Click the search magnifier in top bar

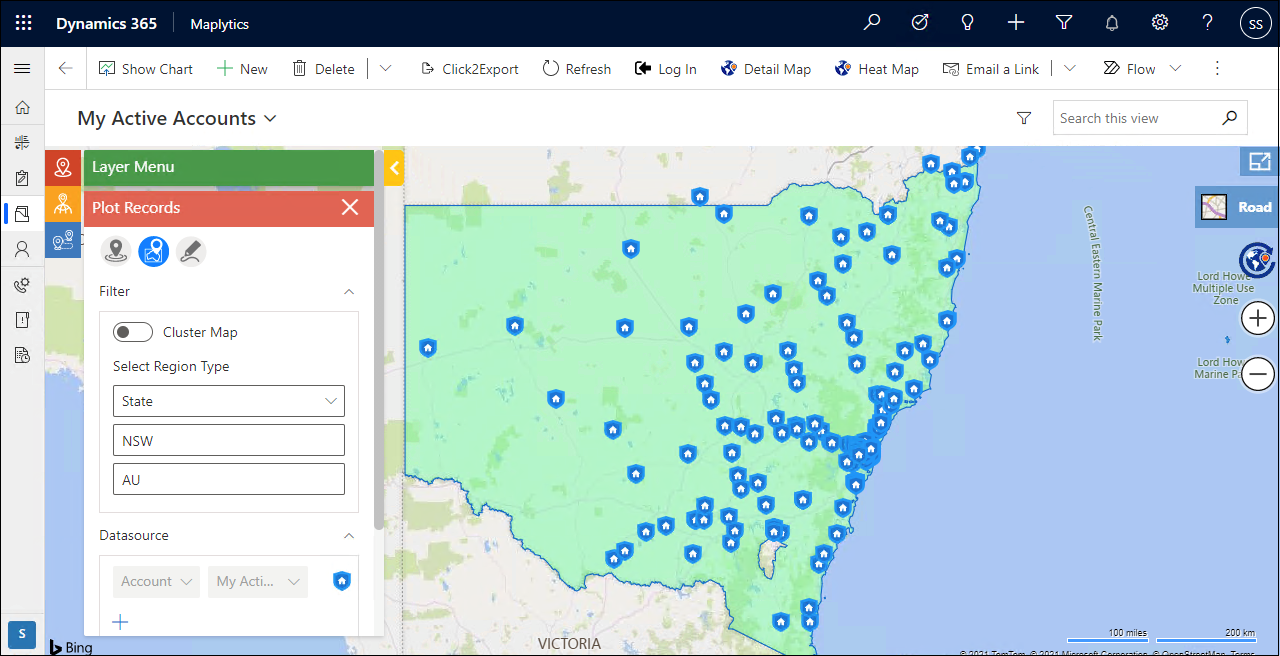873,23
